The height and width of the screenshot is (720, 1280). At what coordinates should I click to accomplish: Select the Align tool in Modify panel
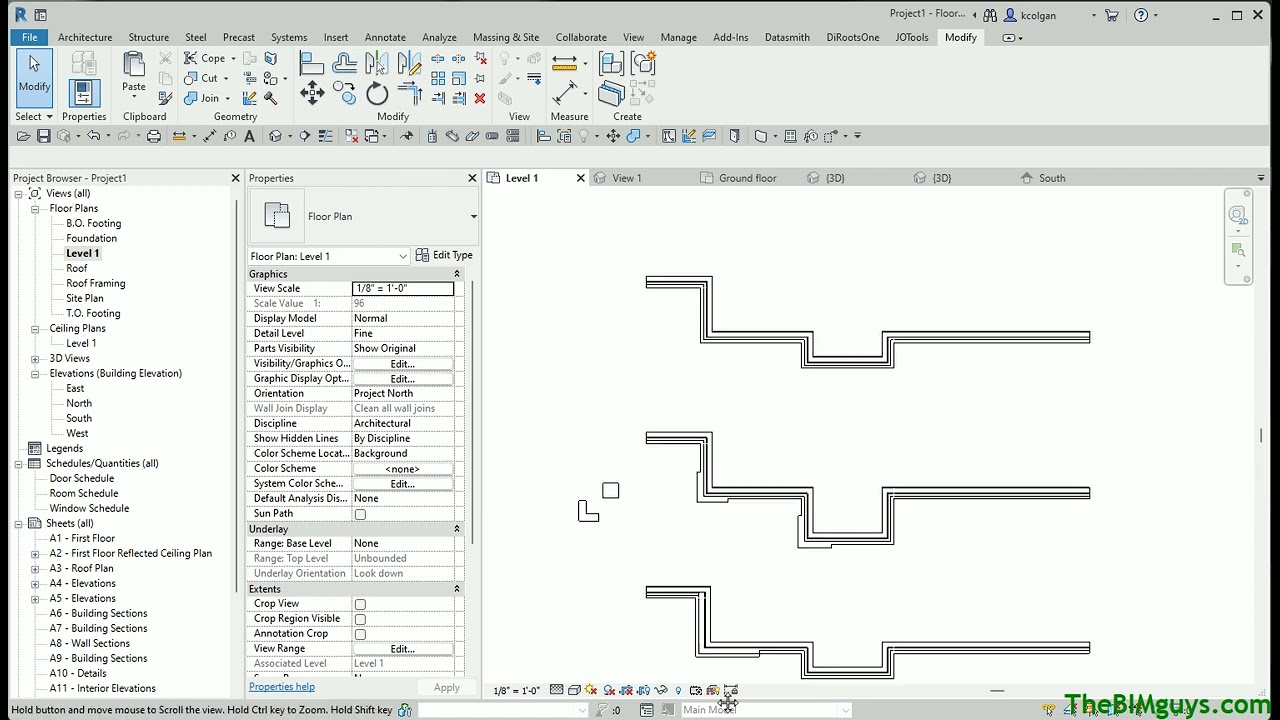pyautogui.click(x=312, y=64)
